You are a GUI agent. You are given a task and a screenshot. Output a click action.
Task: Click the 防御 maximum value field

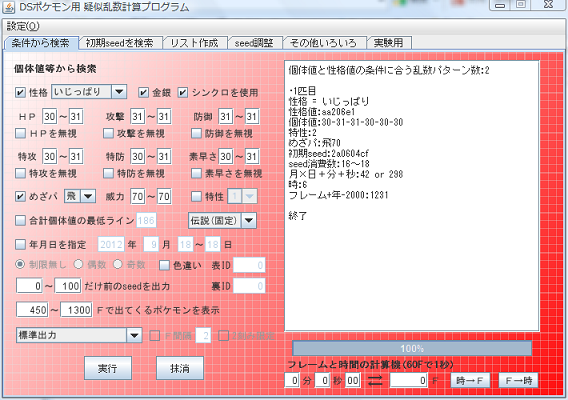252,116
